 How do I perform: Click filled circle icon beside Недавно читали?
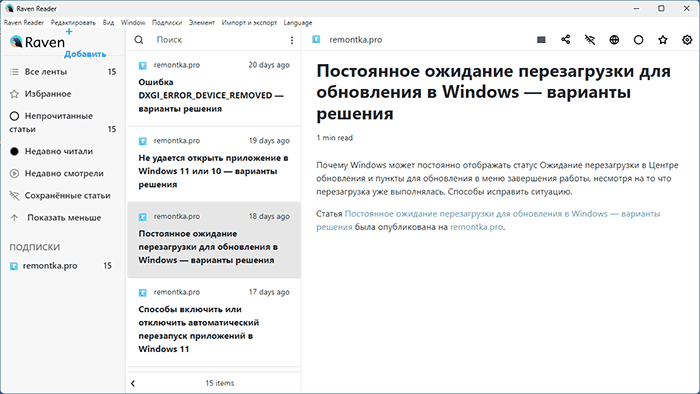14,151
